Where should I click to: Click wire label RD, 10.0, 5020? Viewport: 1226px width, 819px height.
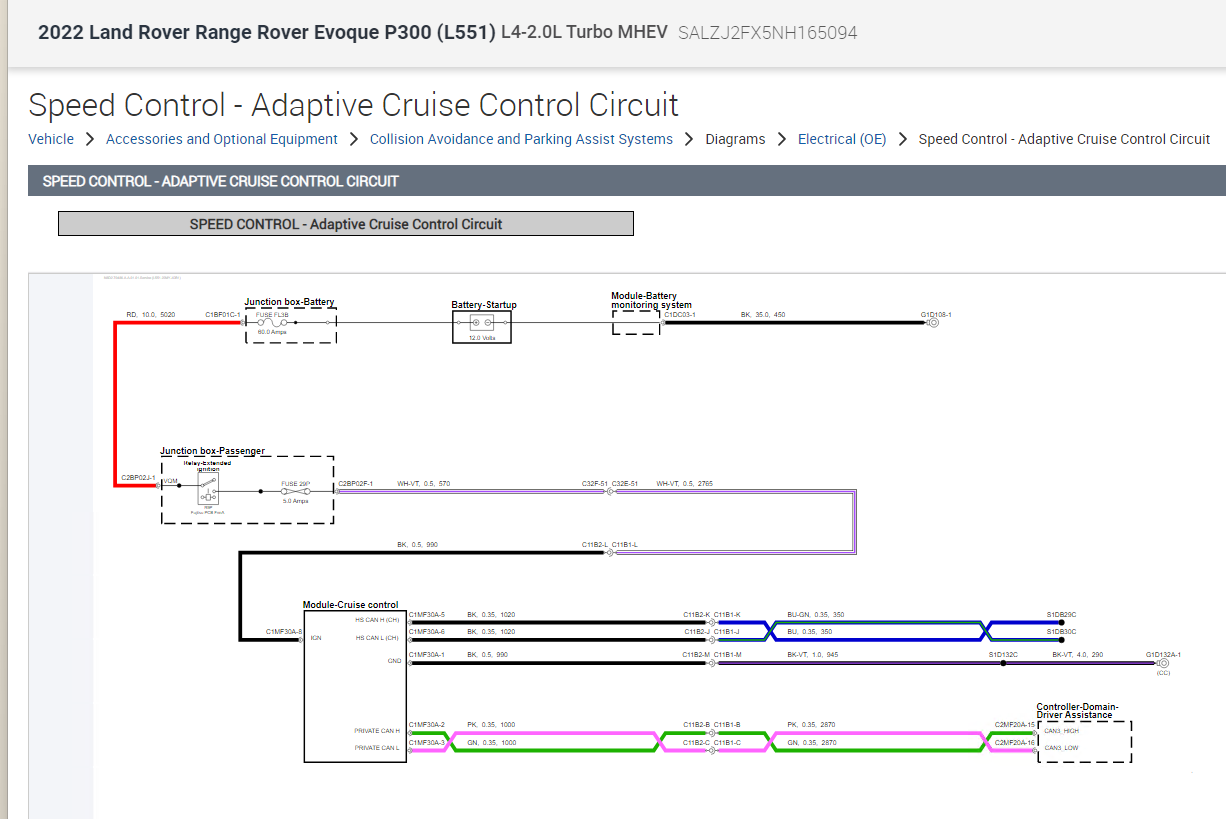(151, 314)
